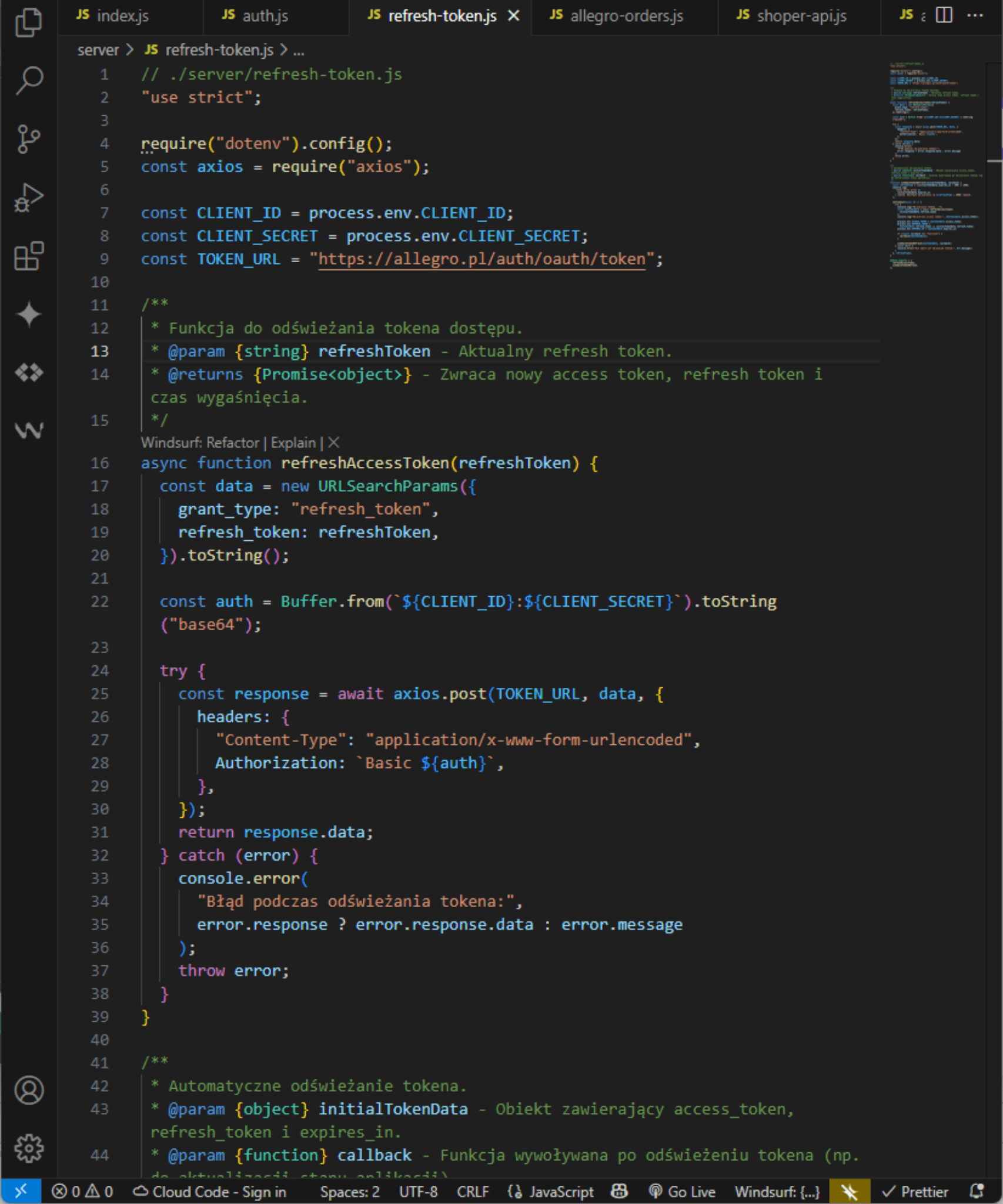This screenshot has width=1003, height=1204.
Task: Change end of line sequence CRLF
Action: pos(473,1192)
